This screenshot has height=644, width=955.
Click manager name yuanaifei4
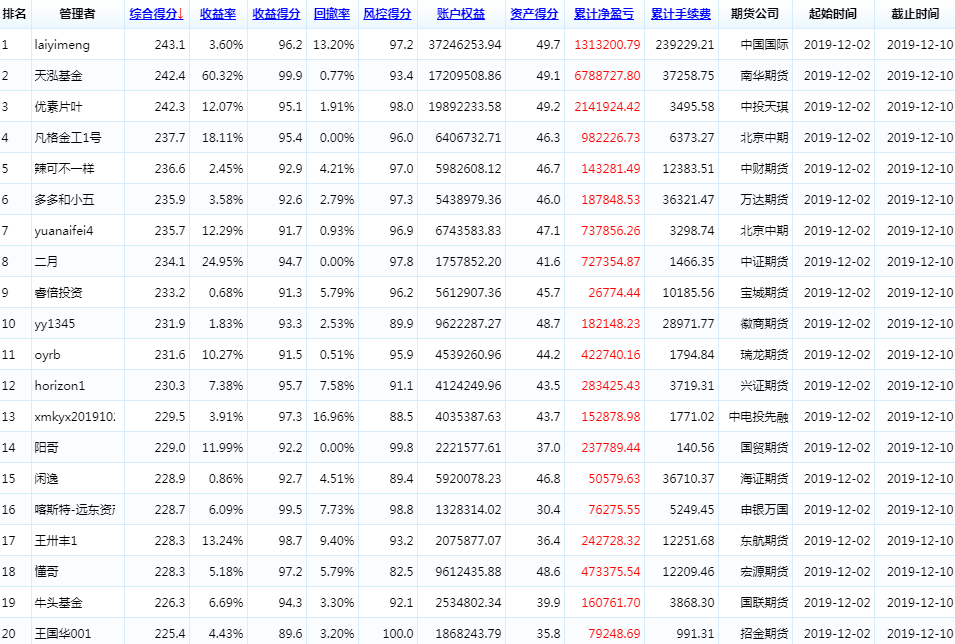pos(63,231)
